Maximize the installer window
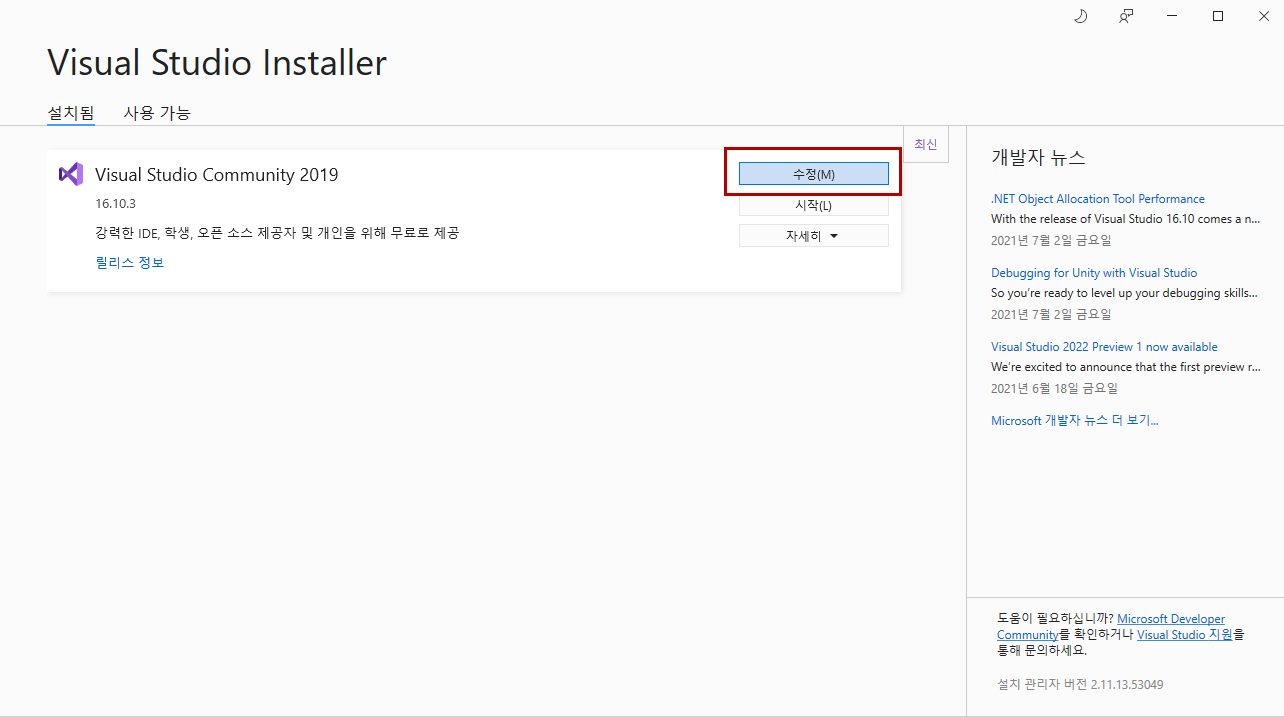This screenshot has height=717, width=1284. (x=1218, y=16)
